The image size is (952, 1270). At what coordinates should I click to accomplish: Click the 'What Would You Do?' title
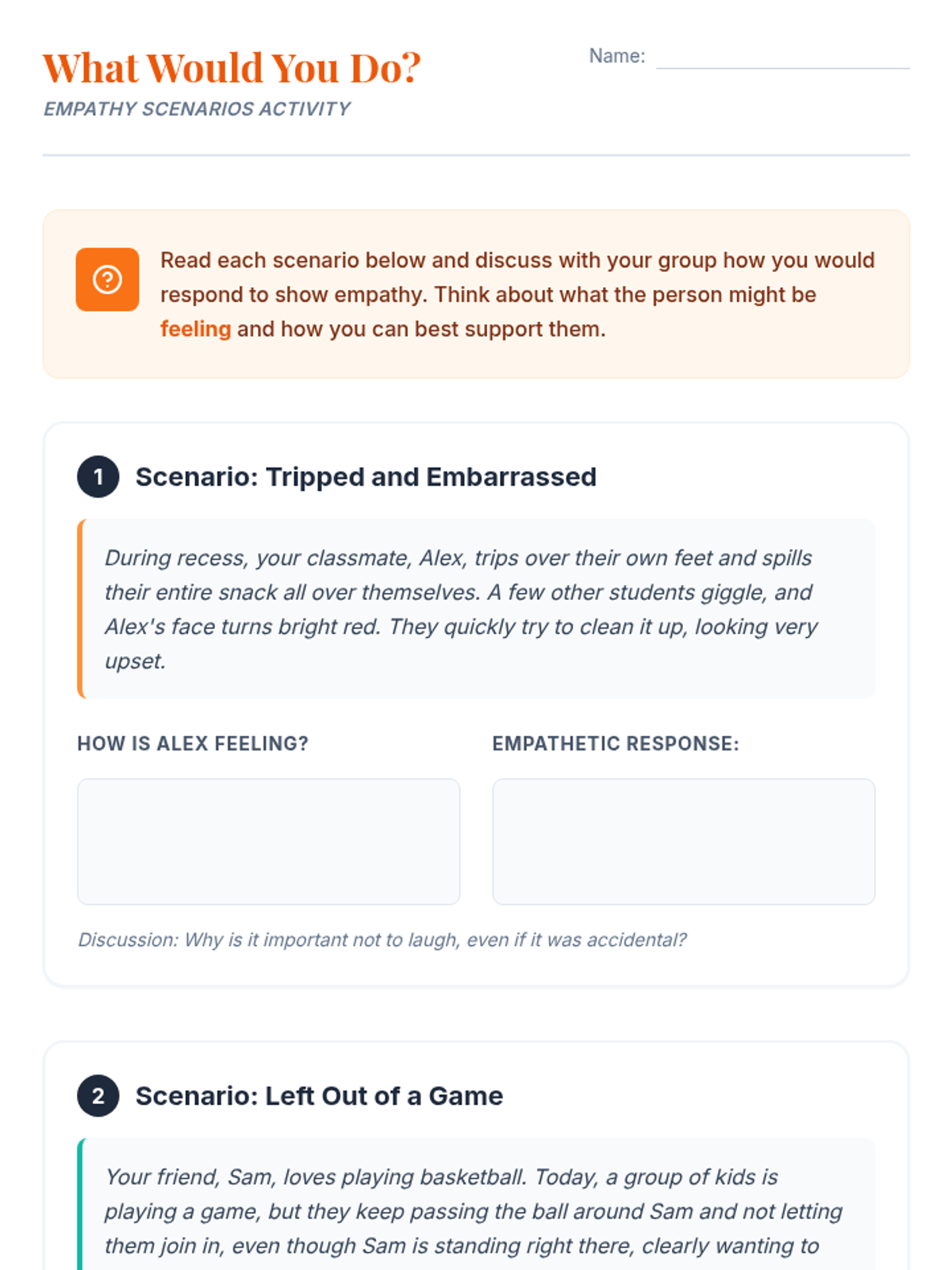coord(232,68)
